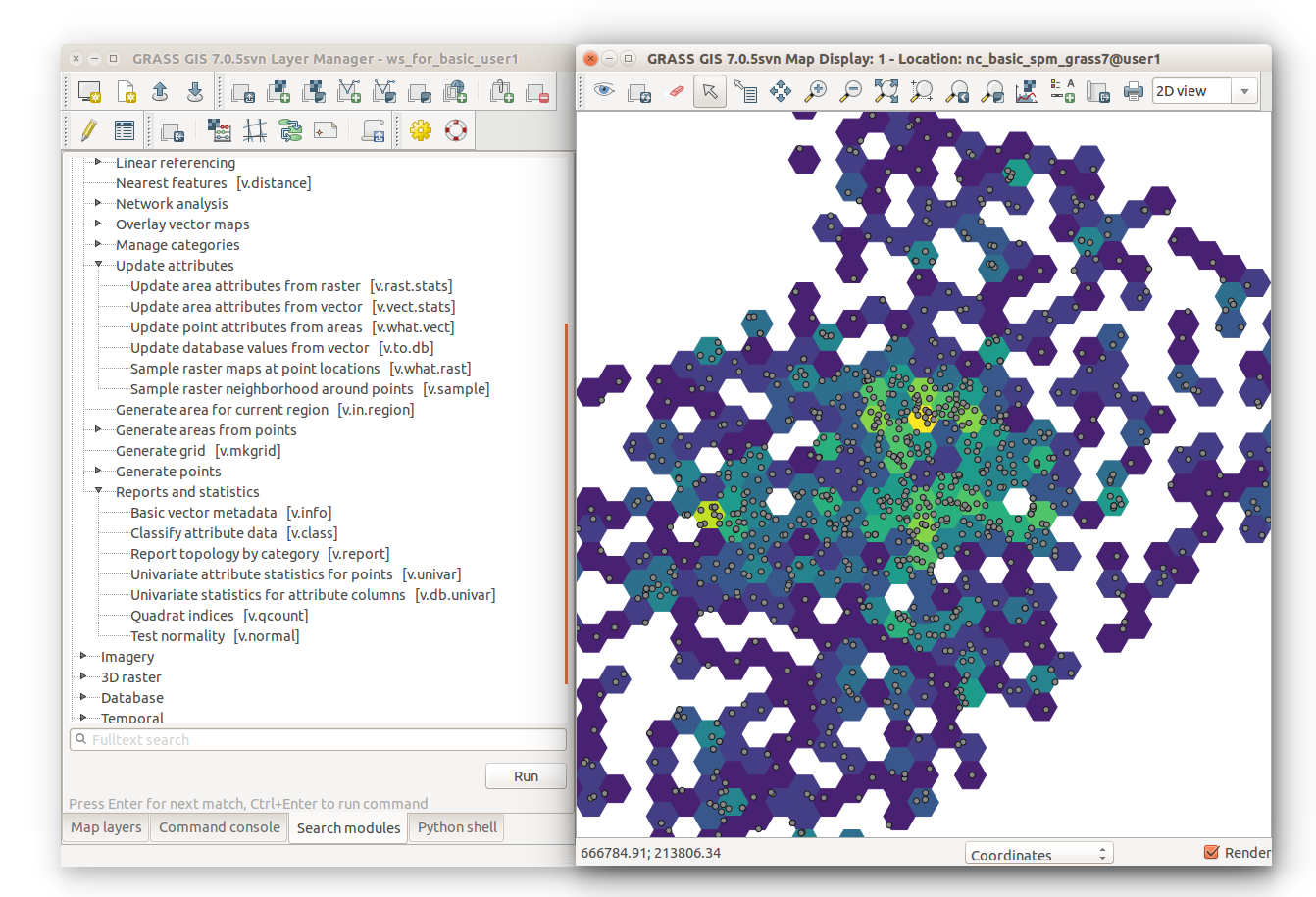Select Nearest features [v.distance] module
1316x897 pixels.
(x=213, y=183)
